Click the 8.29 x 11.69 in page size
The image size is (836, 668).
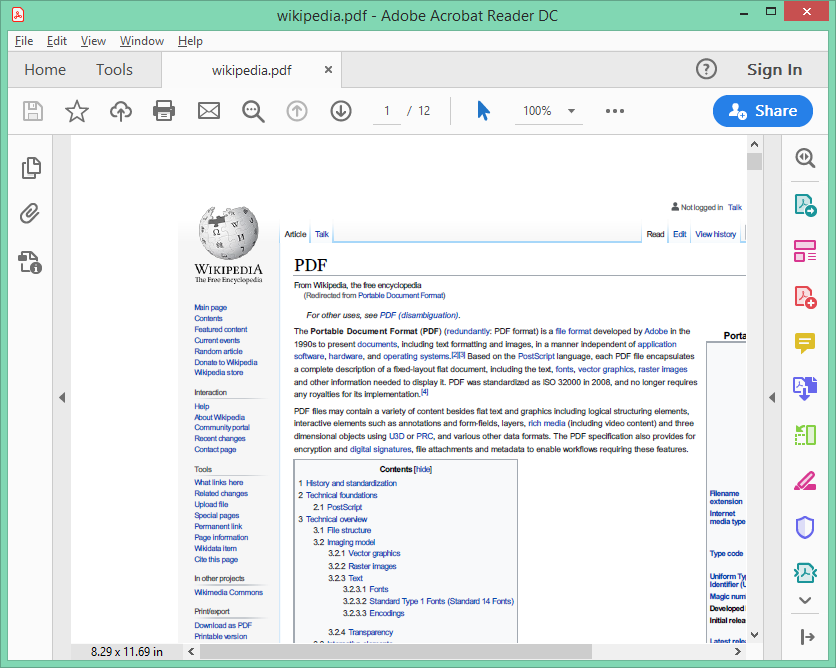tap(127, 651)
